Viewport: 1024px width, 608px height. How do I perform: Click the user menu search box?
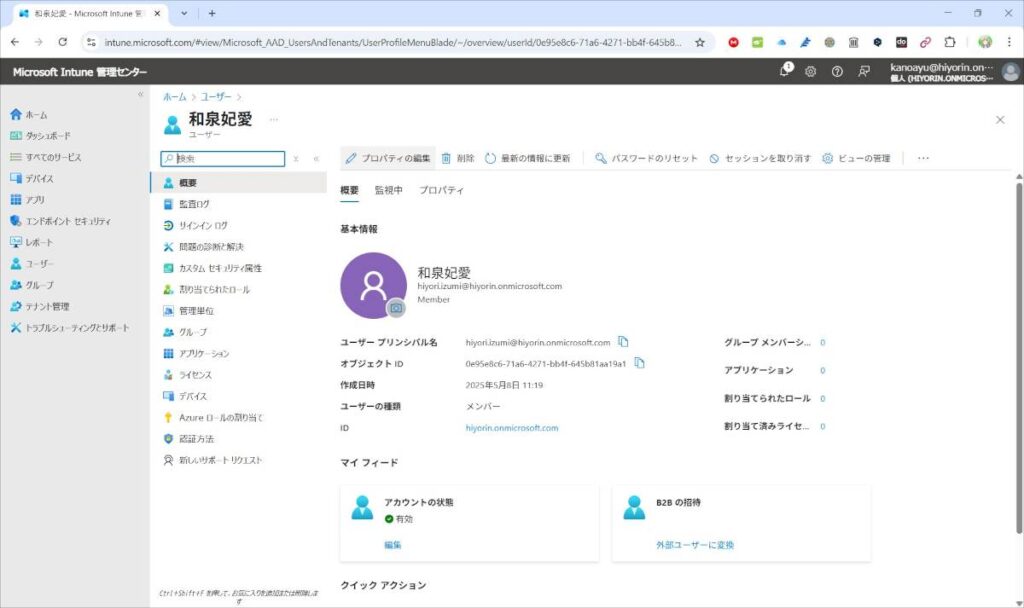coord(223,159)
